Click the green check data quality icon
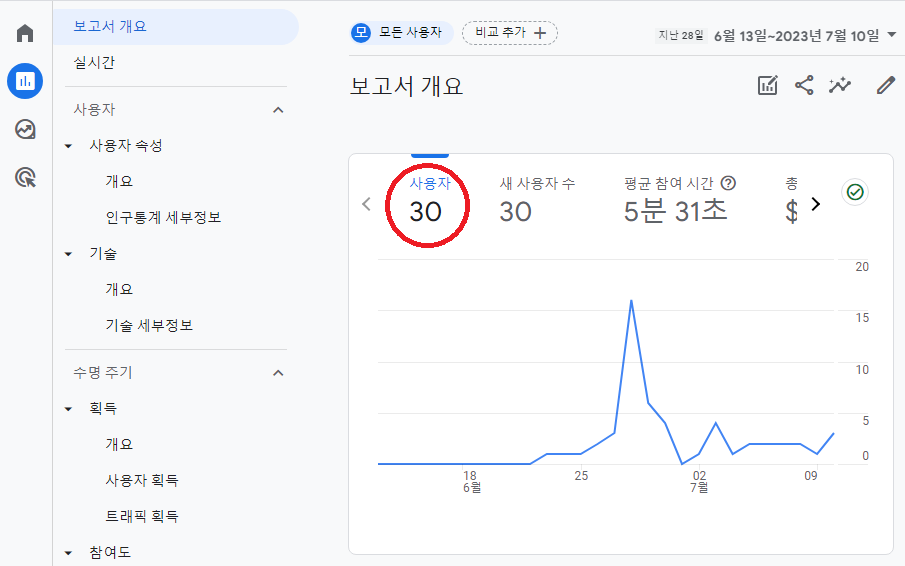This screenshot has height=566, width=905. coord(855,192)
